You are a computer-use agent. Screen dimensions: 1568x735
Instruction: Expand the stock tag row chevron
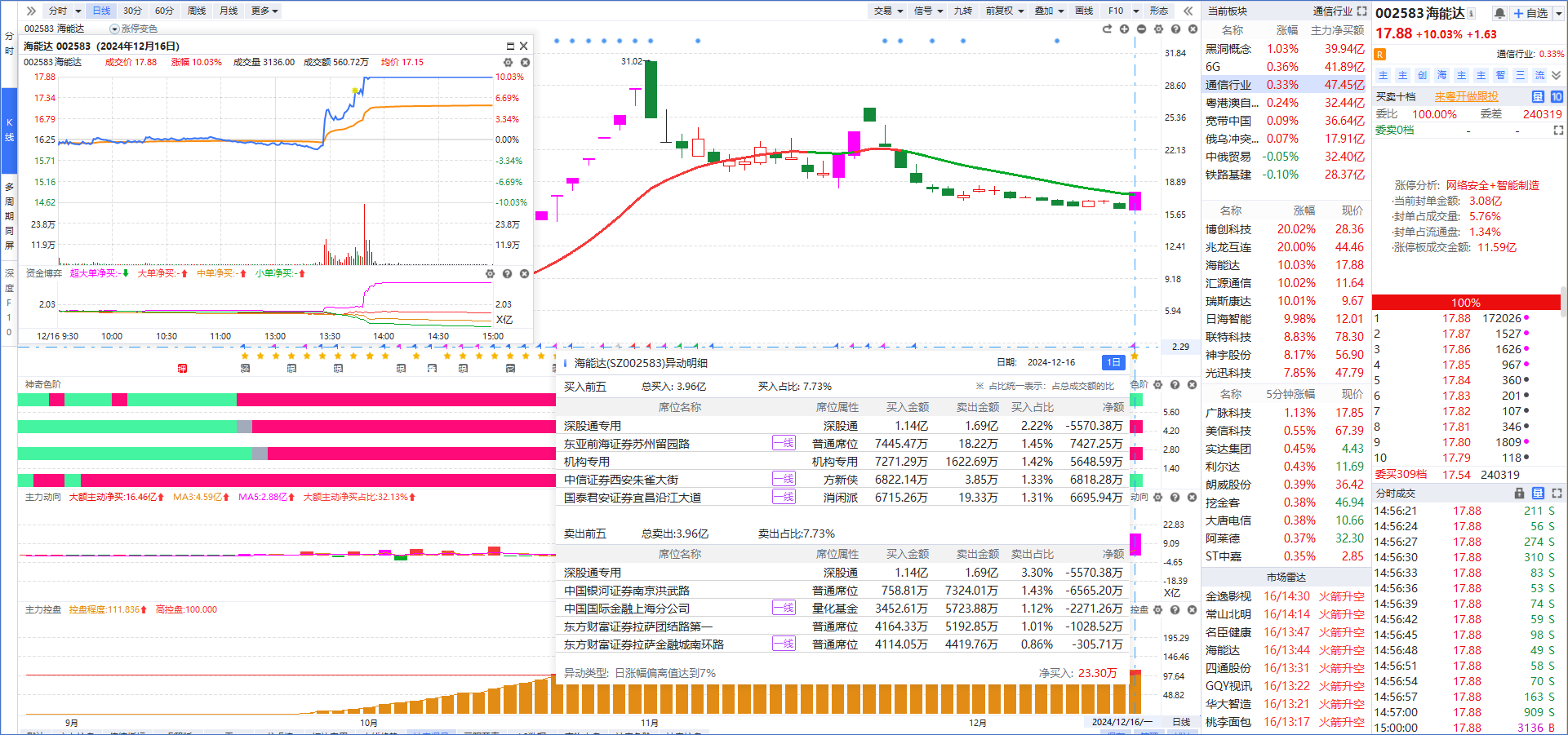[1557, 75]
